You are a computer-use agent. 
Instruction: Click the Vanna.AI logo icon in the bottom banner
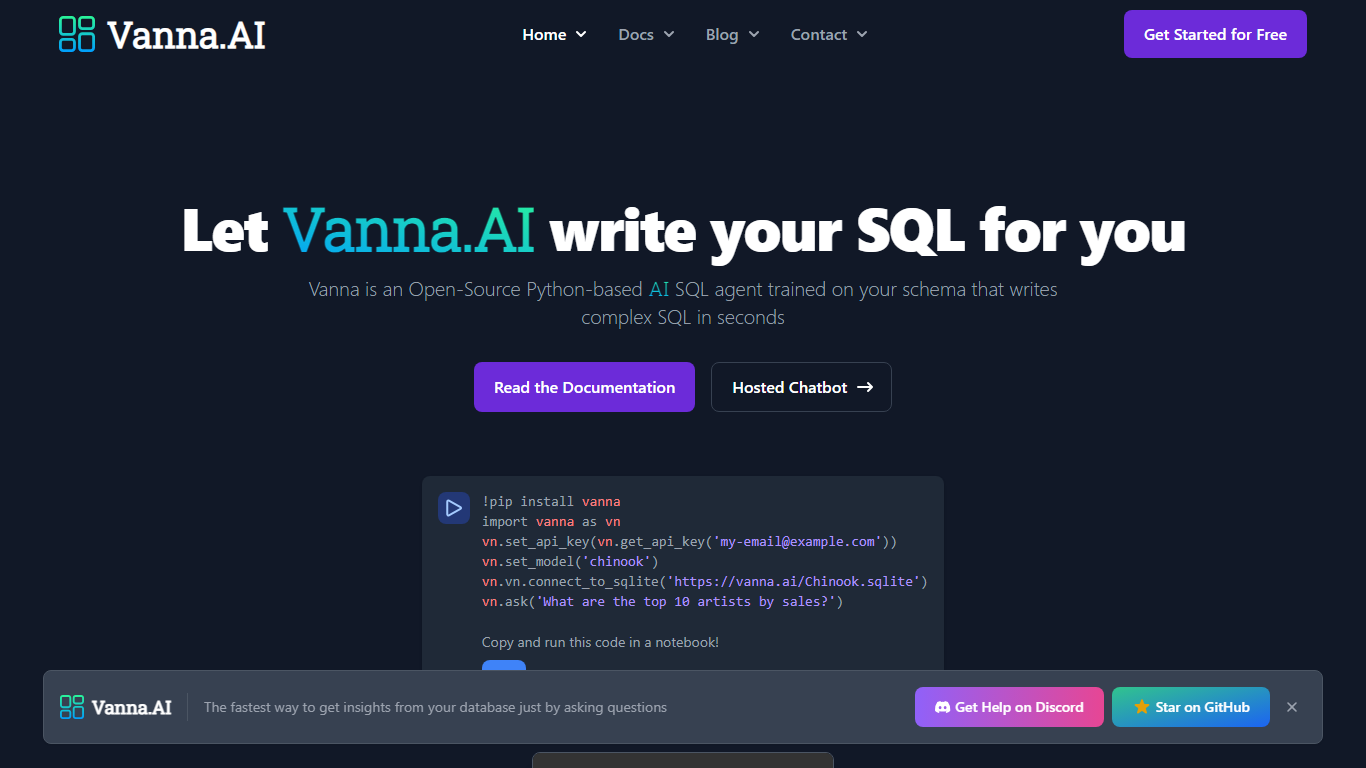[72, 707]
